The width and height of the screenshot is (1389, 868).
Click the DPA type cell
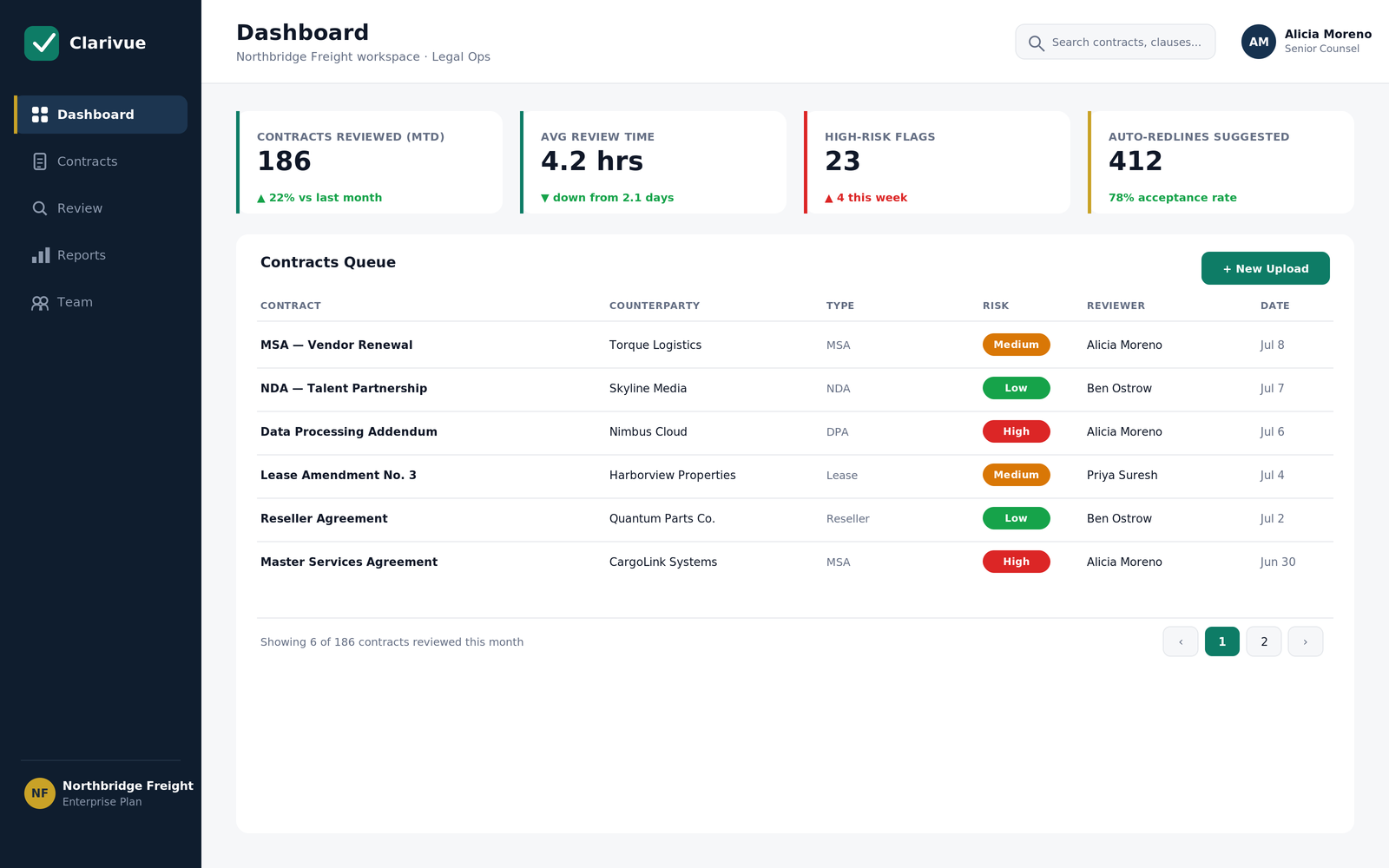tap(838, 431)
